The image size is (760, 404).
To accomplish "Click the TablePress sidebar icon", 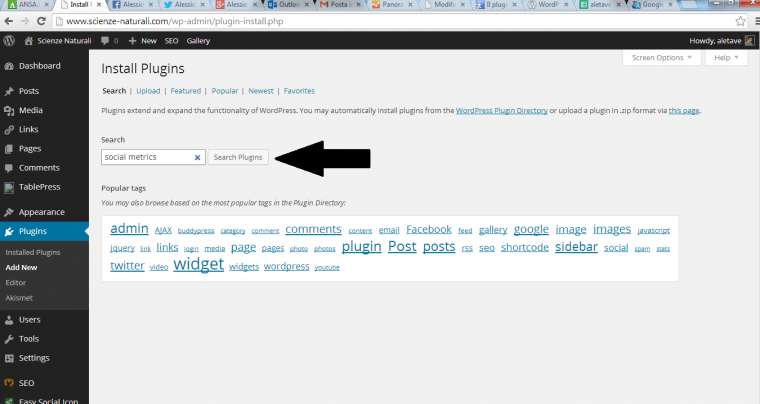I will (9, 187).
